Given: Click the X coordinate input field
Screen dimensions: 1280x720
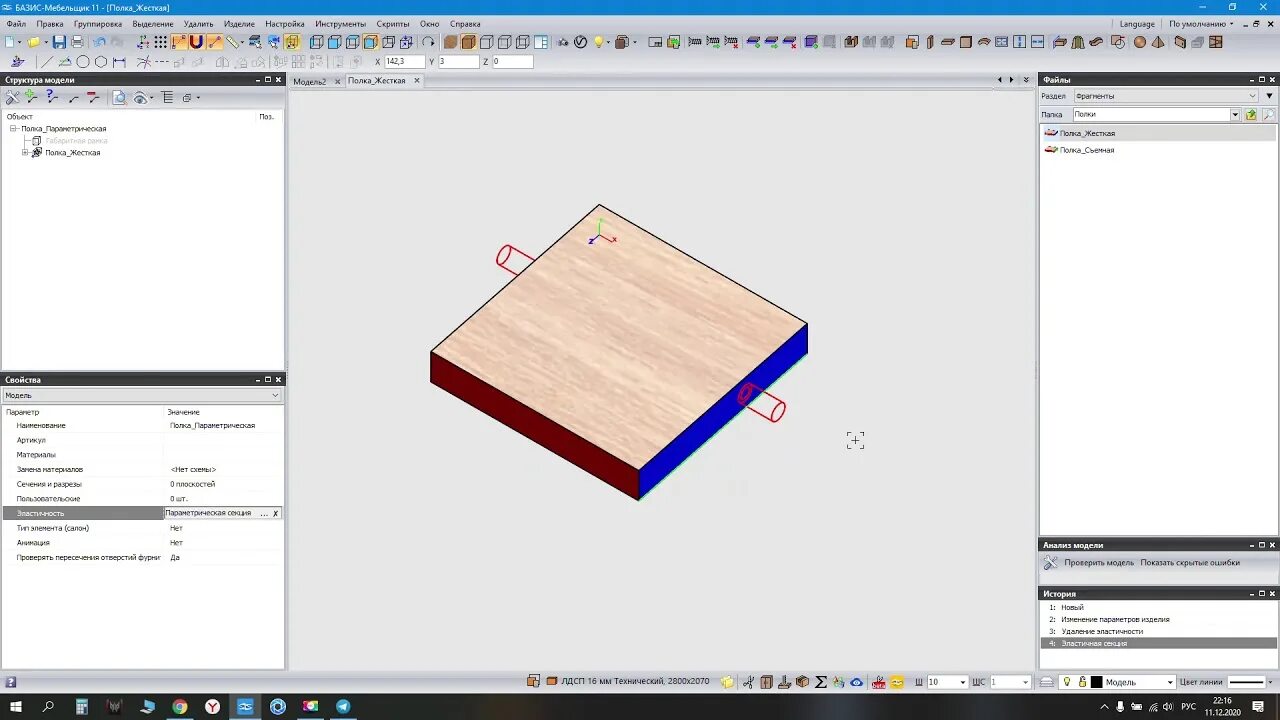Looking at the screenshot, I should click(406, 62).
